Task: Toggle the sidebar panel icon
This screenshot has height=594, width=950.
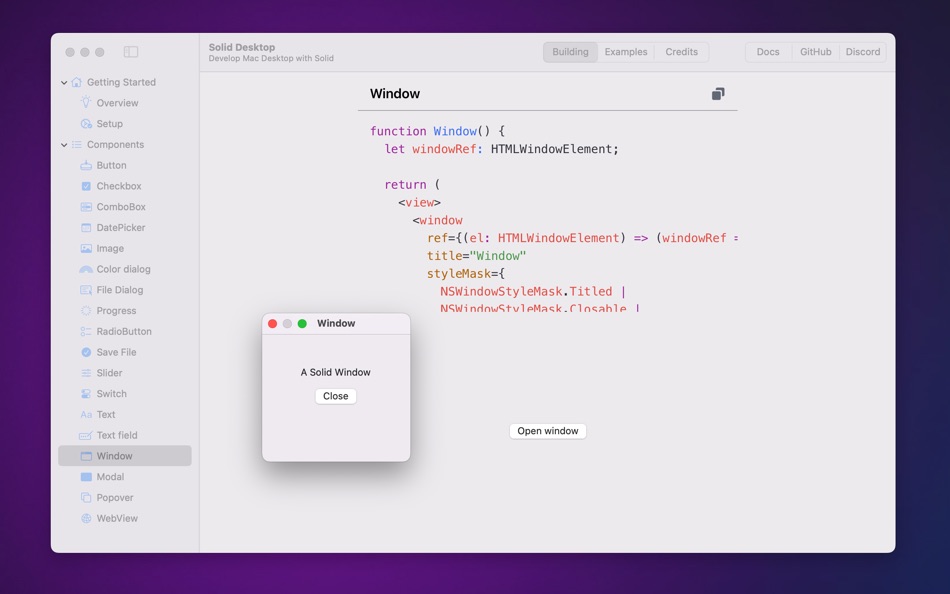Action: tap(131, 52)
